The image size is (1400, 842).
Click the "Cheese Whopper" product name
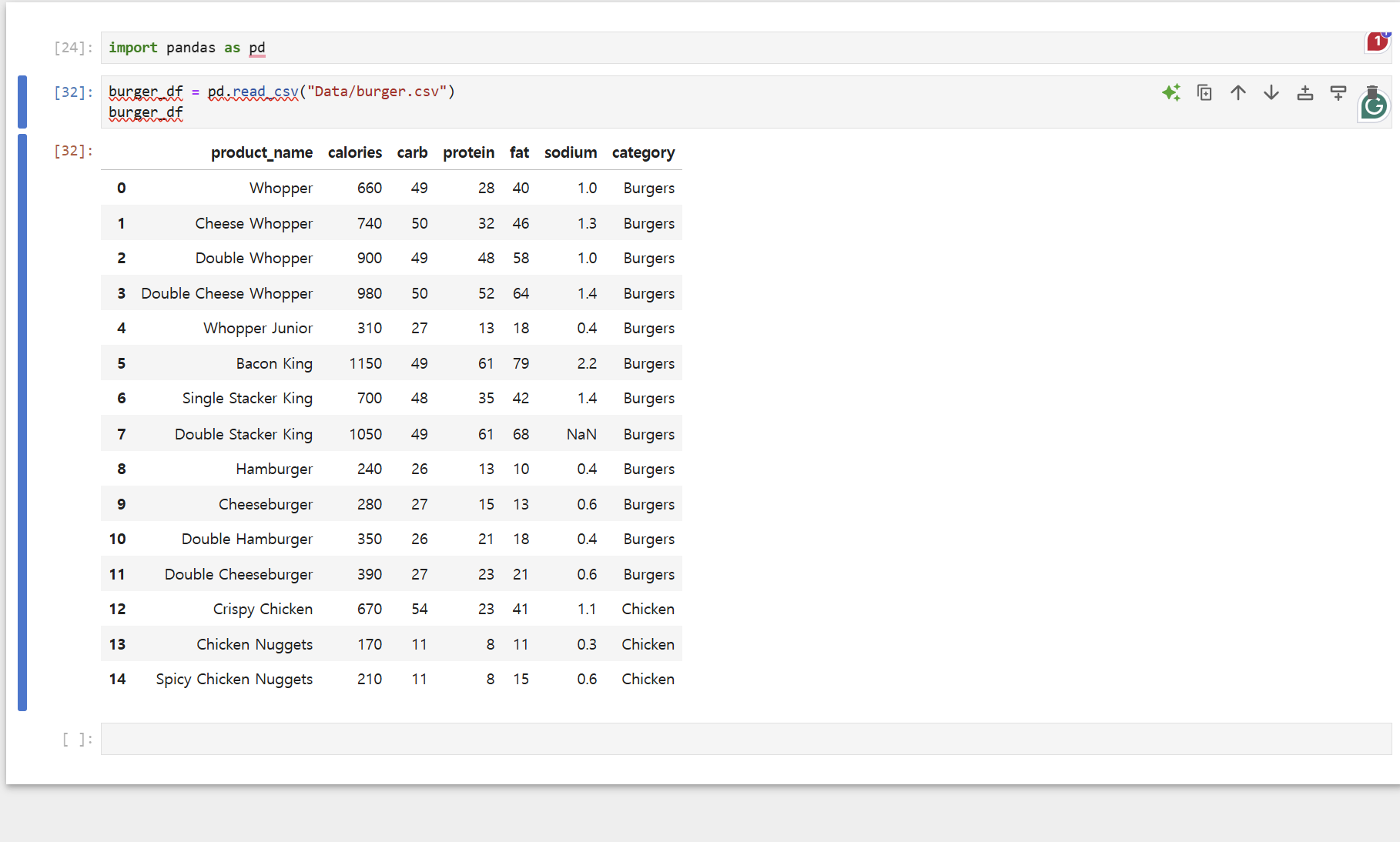pyautogui.click(x=254, y=223)
